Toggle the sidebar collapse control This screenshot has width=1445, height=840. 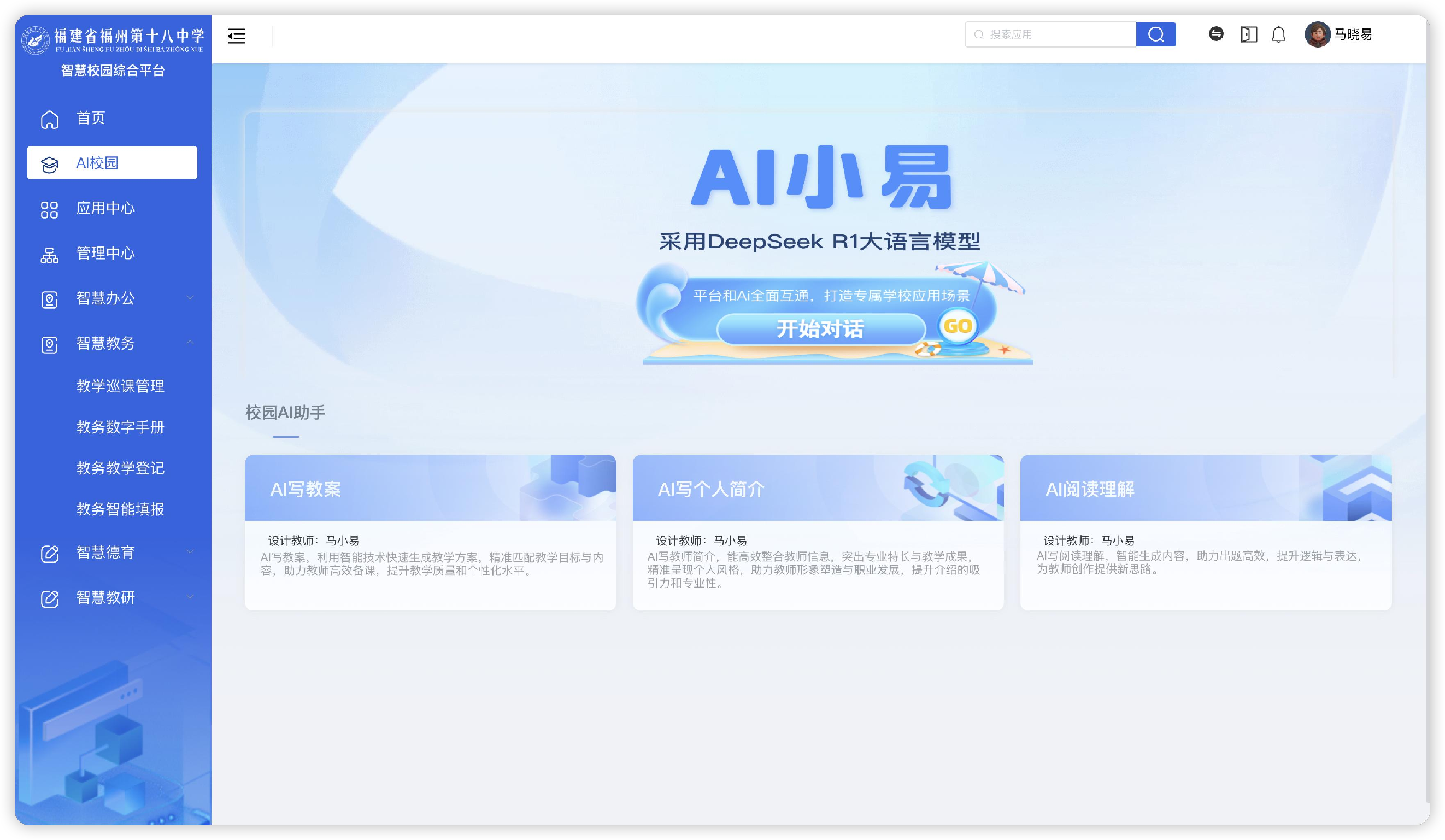[236, 36]
